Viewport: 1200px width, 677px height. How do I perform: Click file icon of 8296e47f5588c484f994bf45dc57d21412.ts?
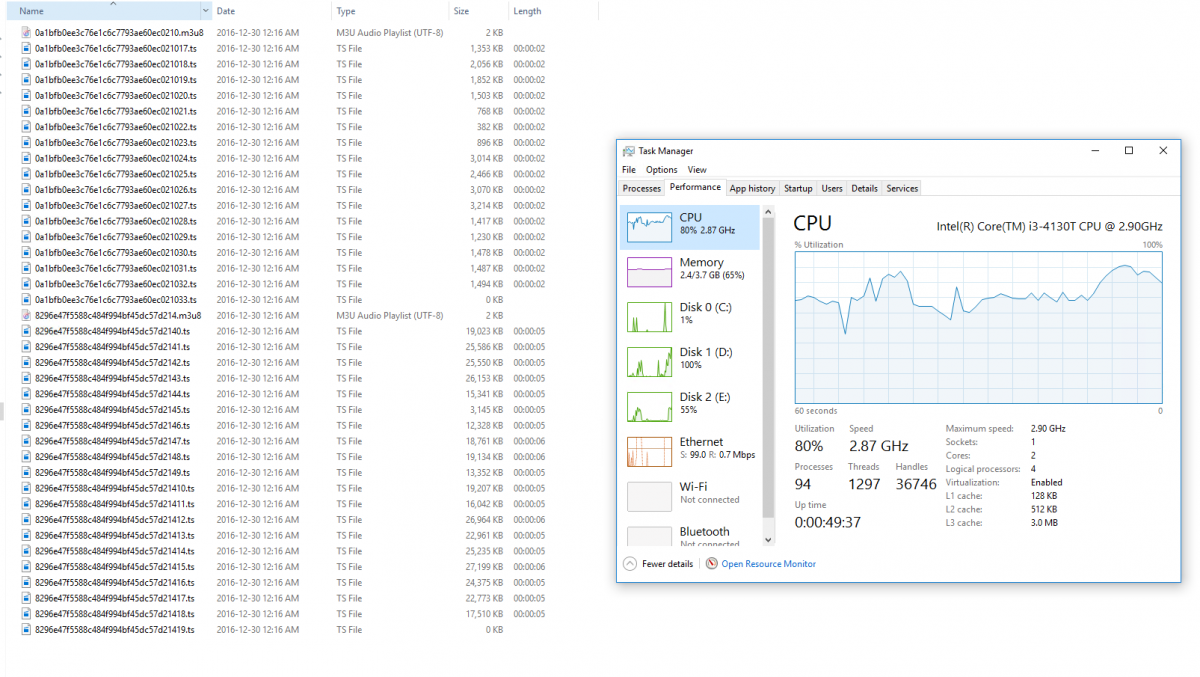point(27,520)
